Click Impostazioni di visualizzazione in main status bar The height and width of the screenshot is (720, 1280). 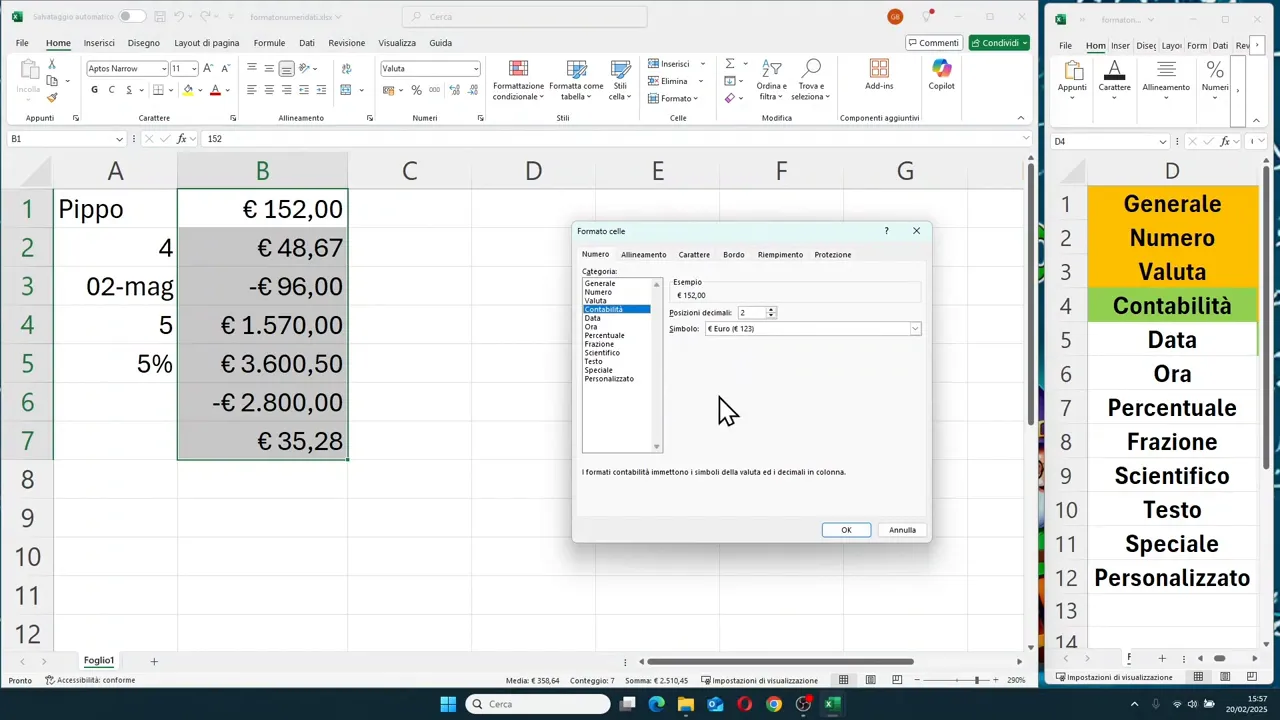[x=760, y=680]
